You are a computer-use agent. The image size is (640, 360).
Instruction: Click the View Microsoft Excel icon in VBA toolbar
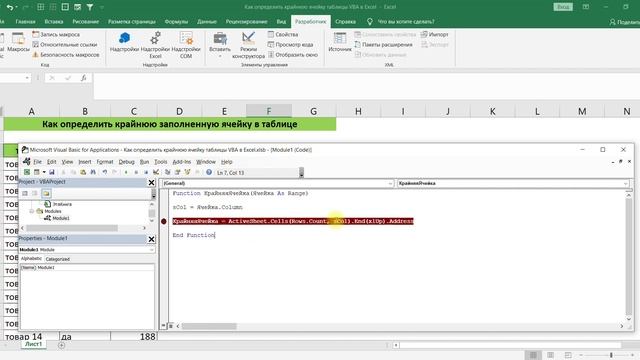click(x=27, y=172)
